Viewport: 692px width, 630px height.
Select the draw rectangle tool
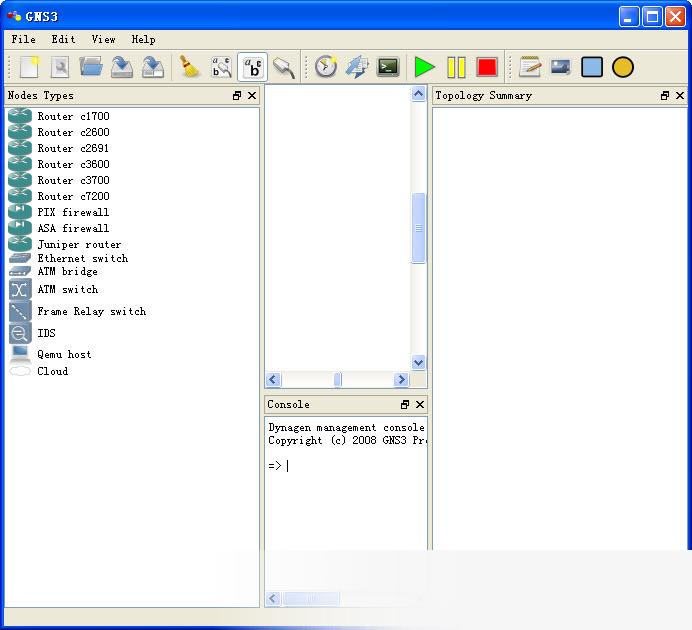[x=592, y=68]
